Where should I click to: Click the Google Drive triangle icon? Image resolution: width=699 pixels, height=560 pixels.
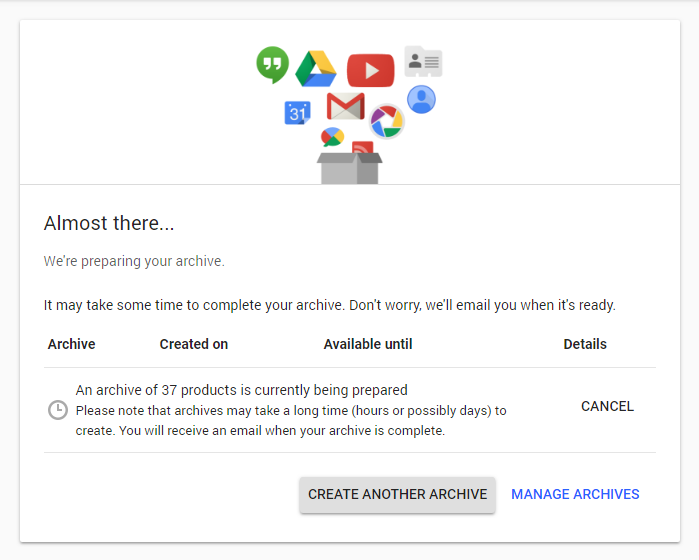[x=315, y=68]
